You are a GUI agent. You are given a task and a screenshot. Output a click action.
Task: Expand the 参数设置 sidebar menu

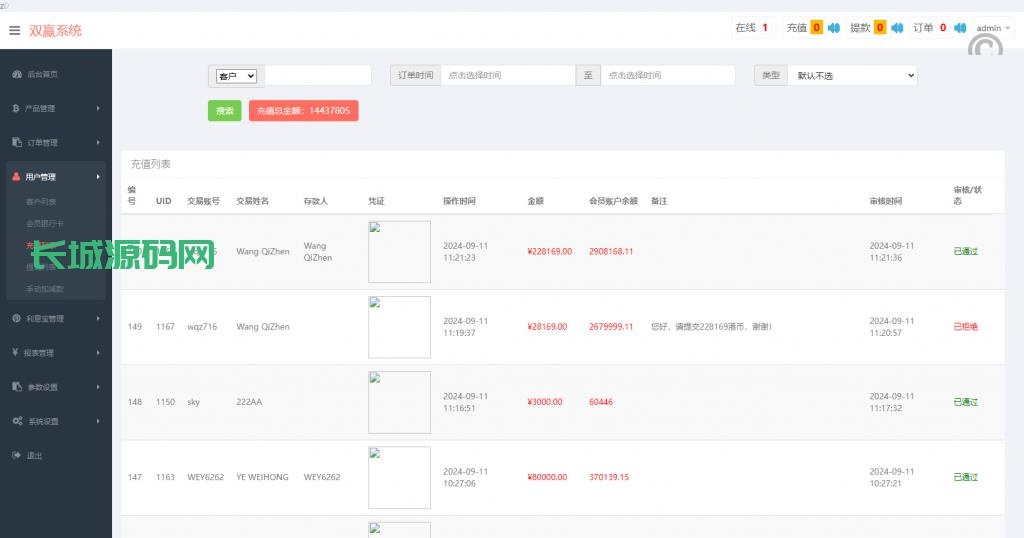point(55,387)
